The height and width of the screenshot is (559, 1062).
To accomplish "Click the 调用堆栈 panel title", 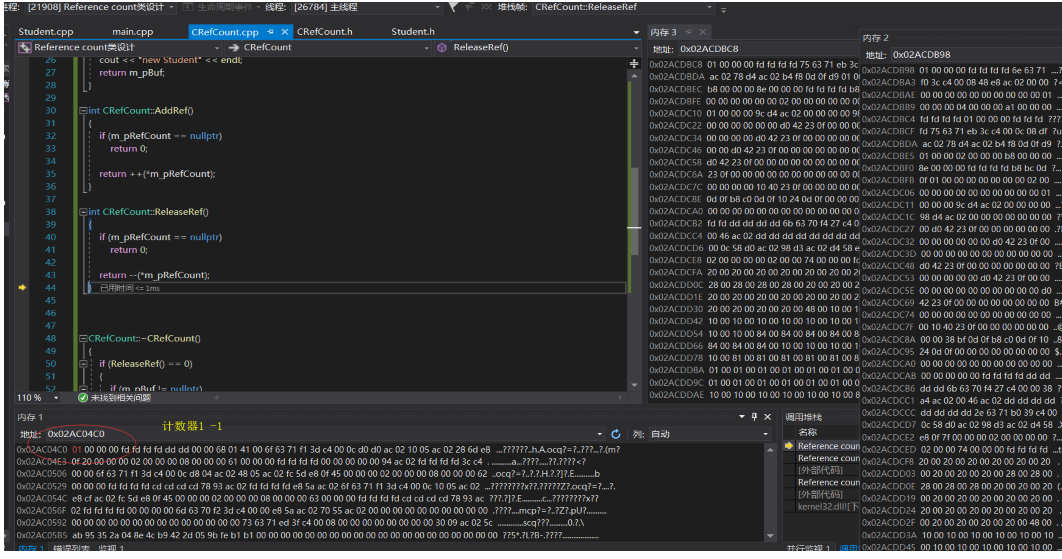I will 803,417.
